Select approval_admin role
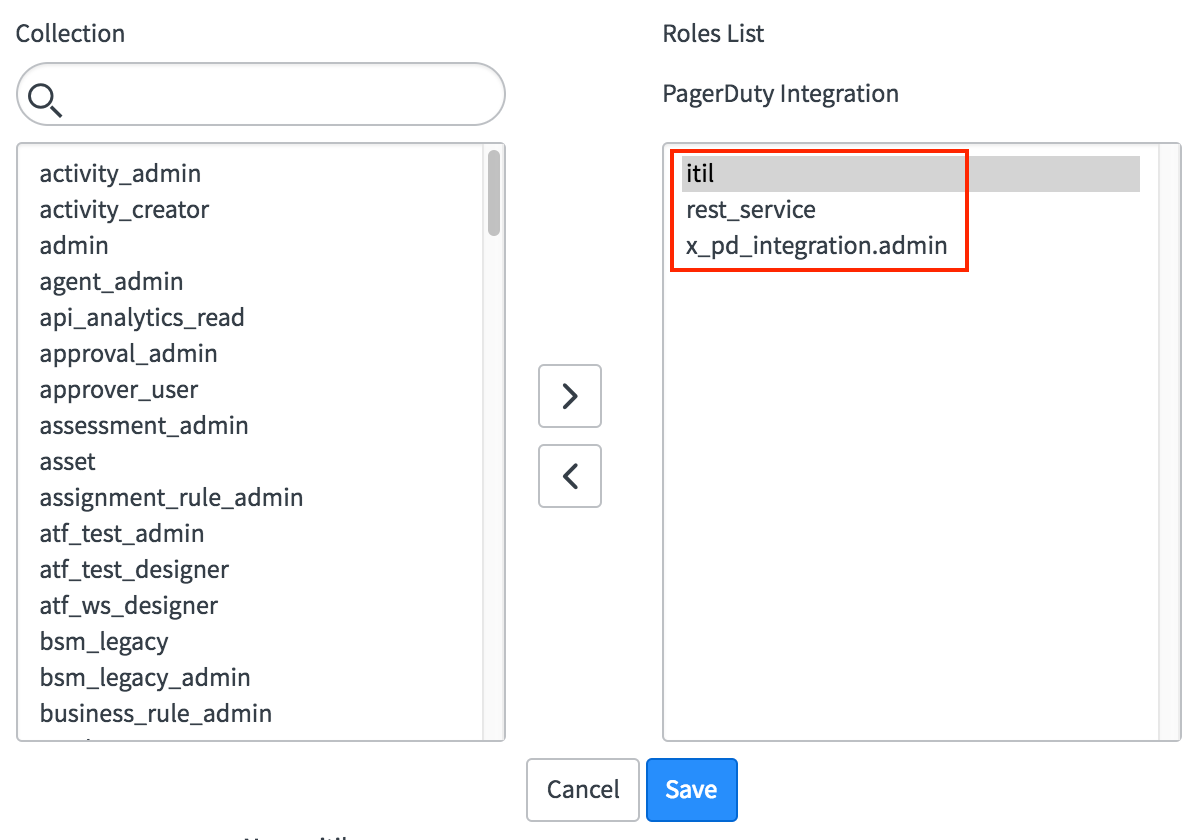1200x840 pixels. pos(128,354)
